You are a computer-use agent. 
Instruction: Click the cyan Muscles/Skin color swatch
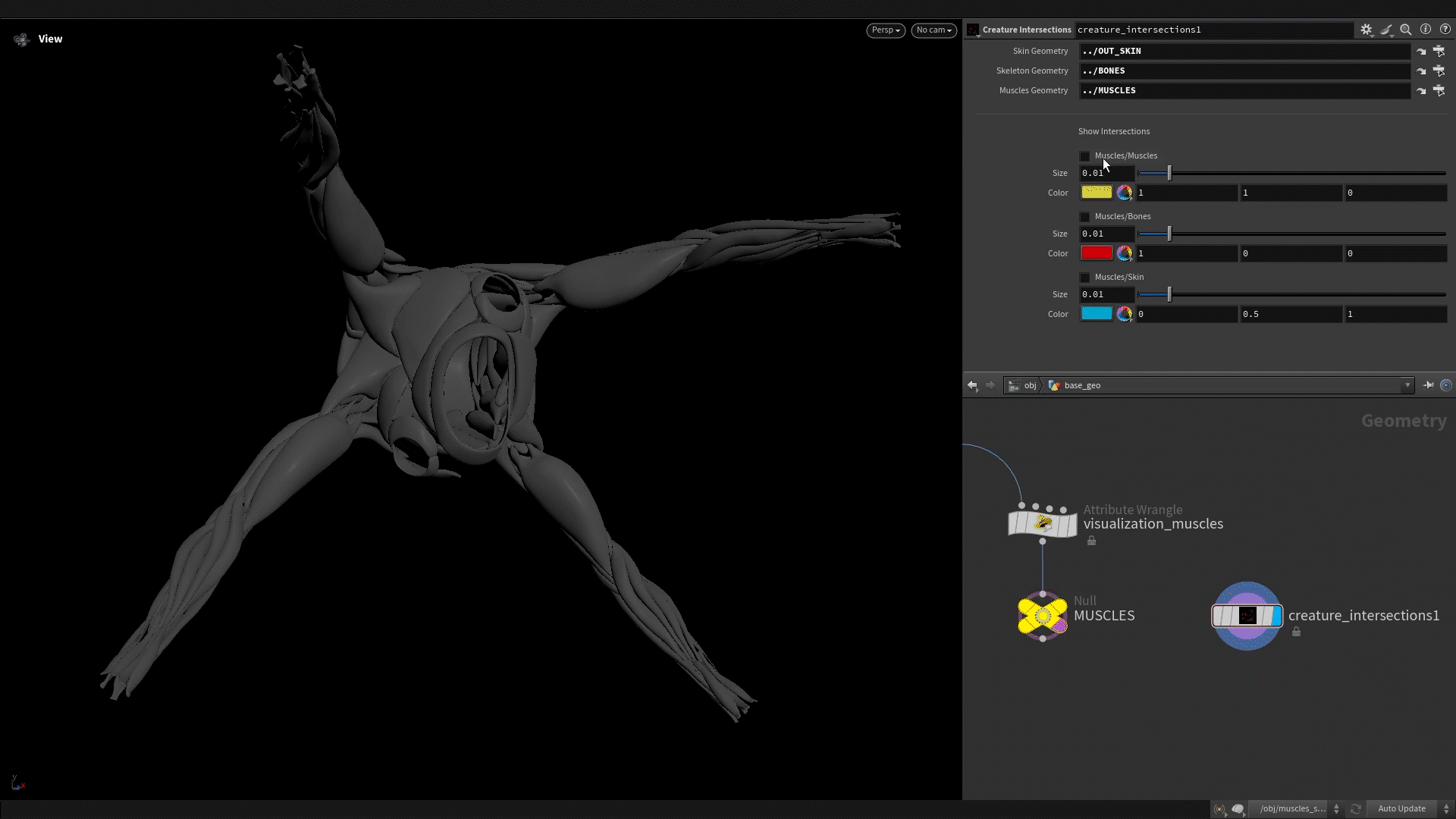(x=1097, y=314)
